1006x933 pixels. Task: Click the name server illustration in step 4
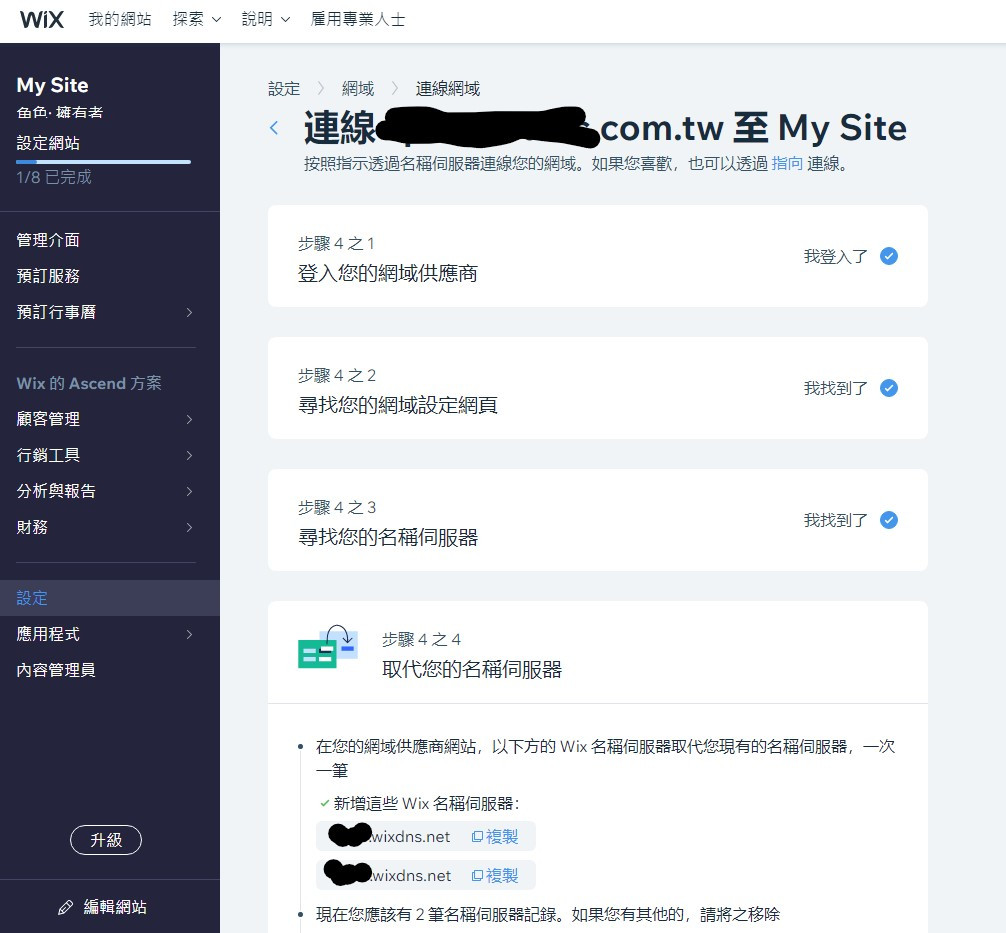click(x=328, y=647)
